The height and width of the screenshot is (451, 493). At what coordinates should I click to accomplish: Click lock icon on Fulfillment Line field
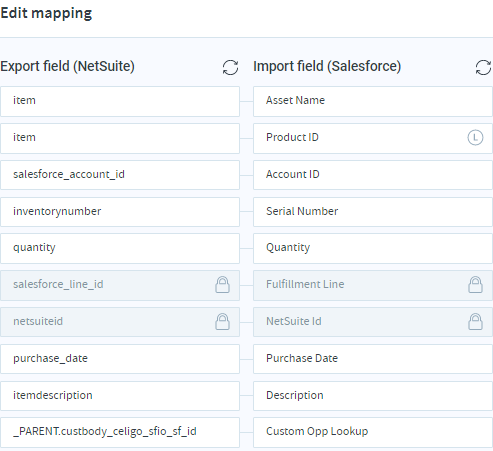pyautogui.click(x=475, y=285)
